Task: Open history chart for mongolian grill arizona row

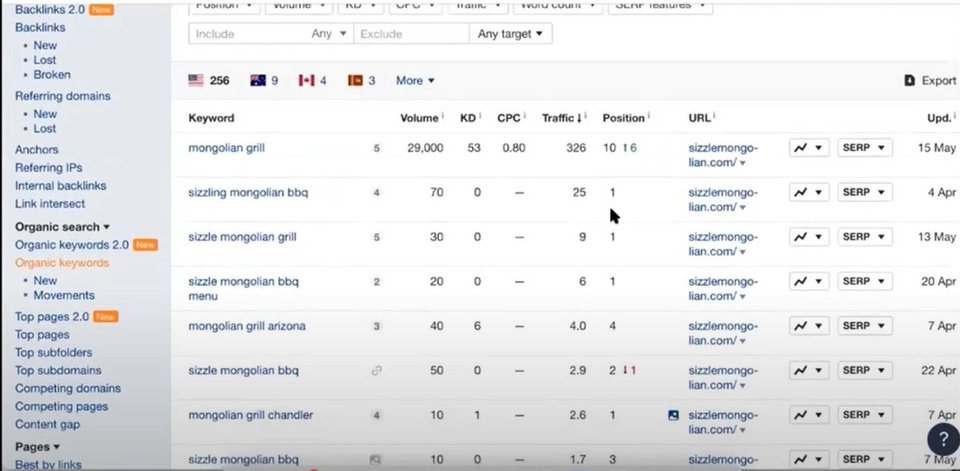Action: click(809, 326)
